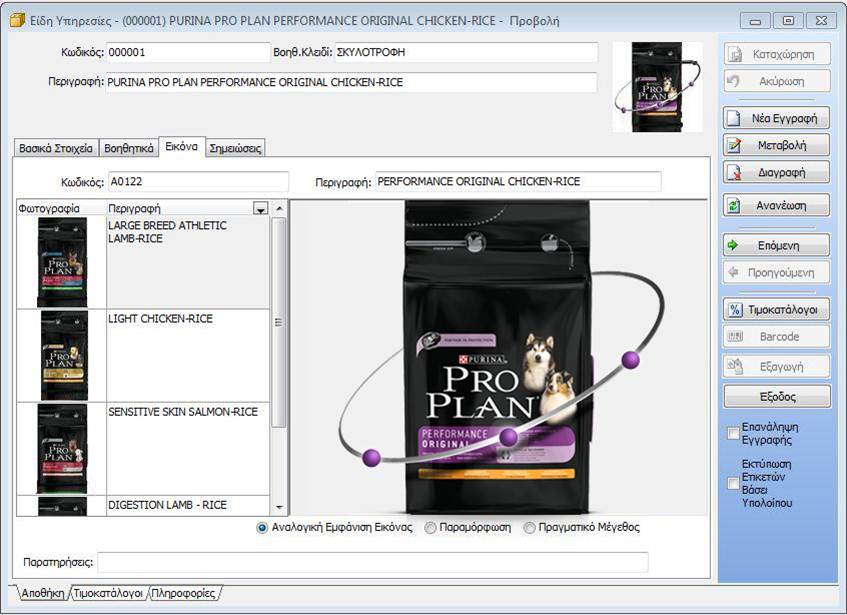
Task: Click the barcode icon on Barcode button
Action: (735, 336)
